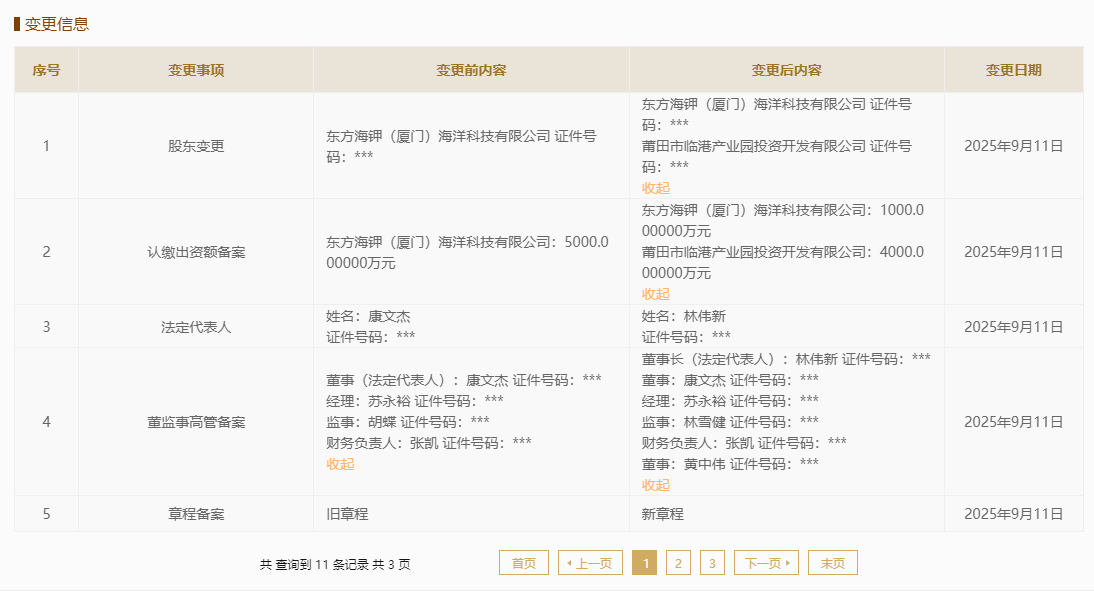Click date 2025年9月11日 in 认缴出资额备案 row
This screenshot has width=1094, height=591.
(x=1013, y=252)
